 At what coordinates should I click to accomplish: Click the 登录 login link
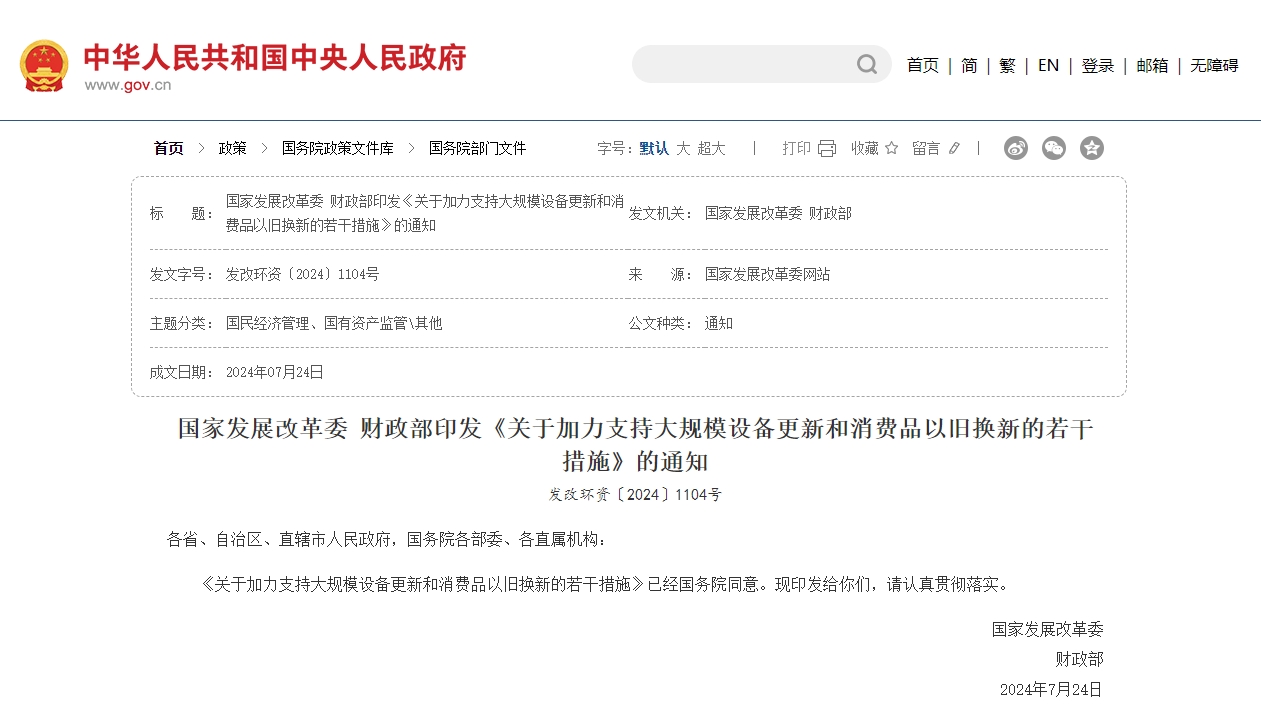(1097, 65)
